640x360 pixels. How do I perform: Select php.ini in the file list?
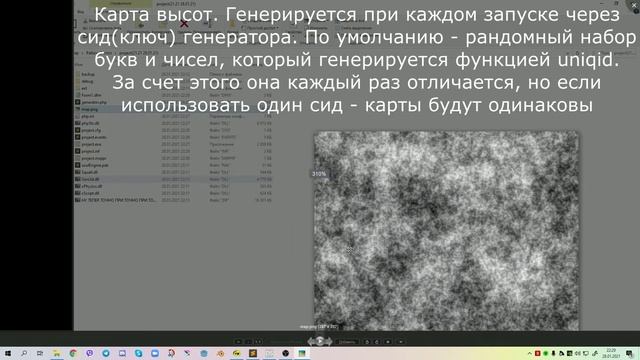(88, 116)
